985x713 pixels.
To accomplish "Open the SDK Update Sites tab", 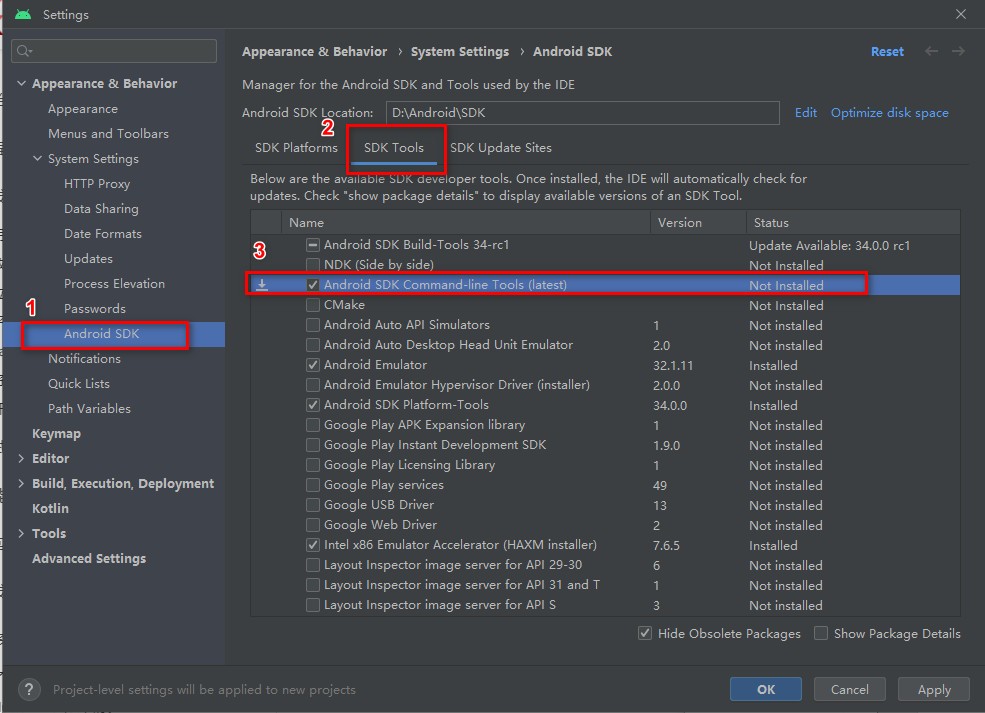I will pos(500,148).
